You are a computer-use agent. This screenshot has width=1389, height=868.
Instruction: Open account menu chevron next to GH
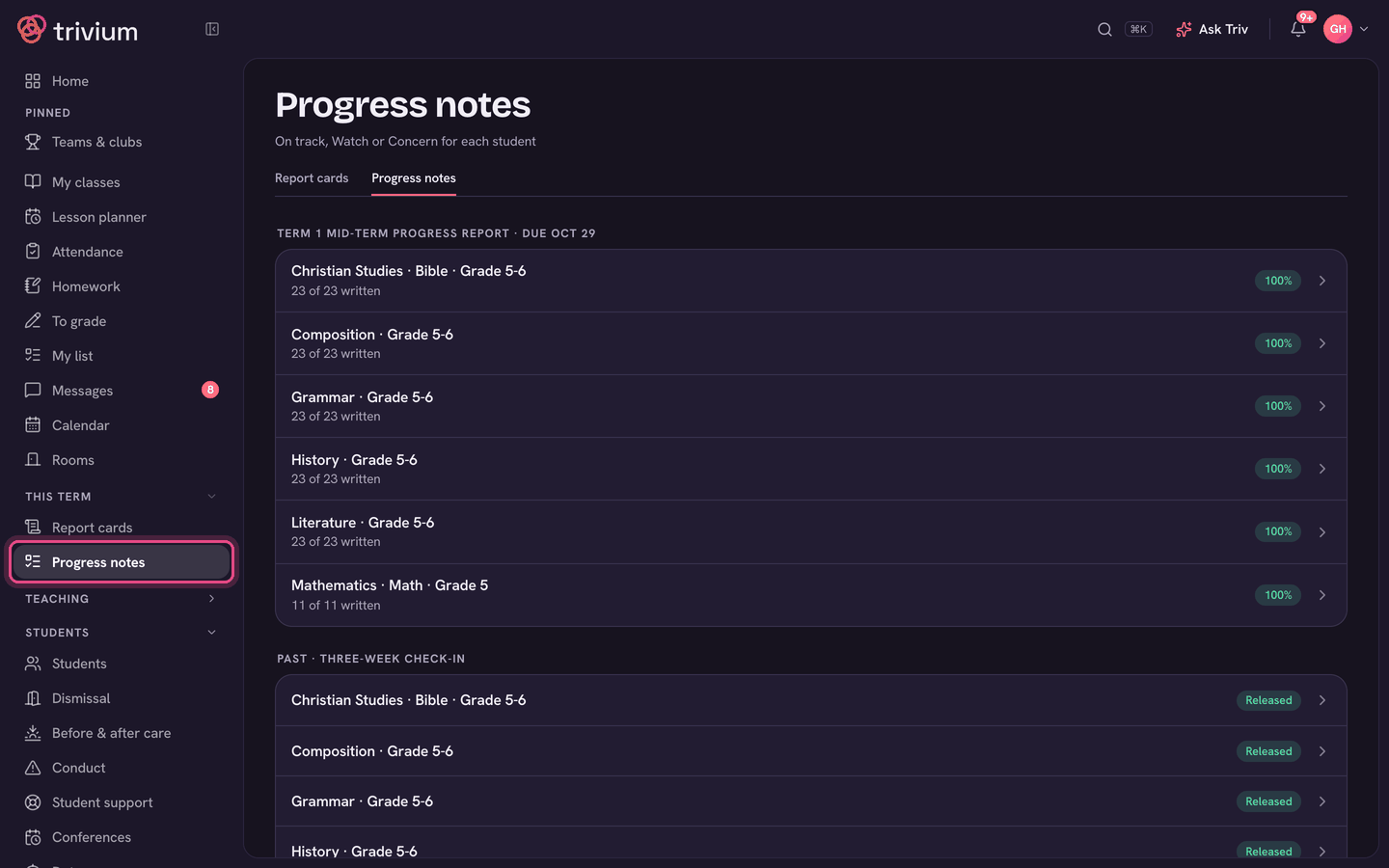coord(1364,29)
